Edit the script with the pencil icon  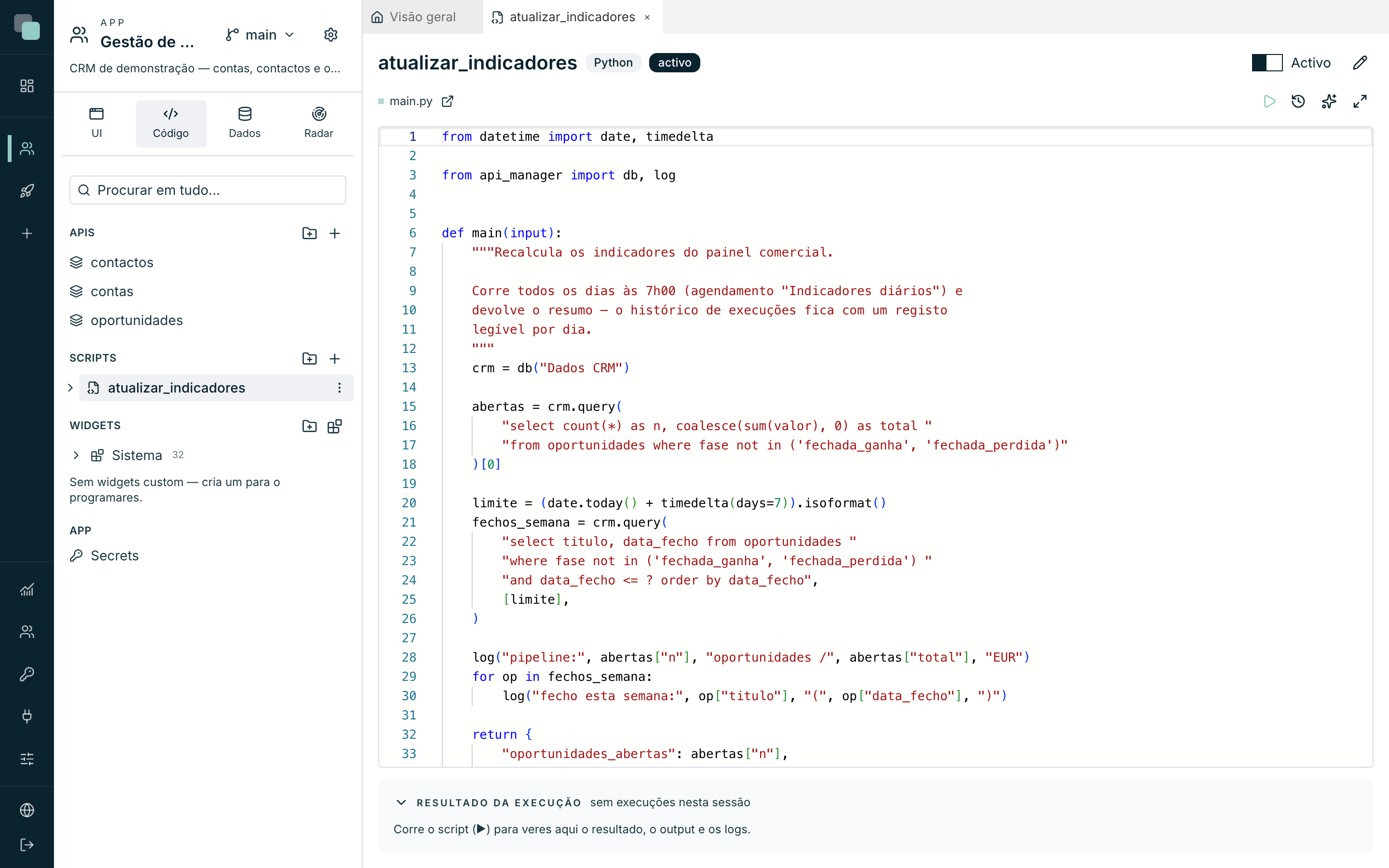1360,63
